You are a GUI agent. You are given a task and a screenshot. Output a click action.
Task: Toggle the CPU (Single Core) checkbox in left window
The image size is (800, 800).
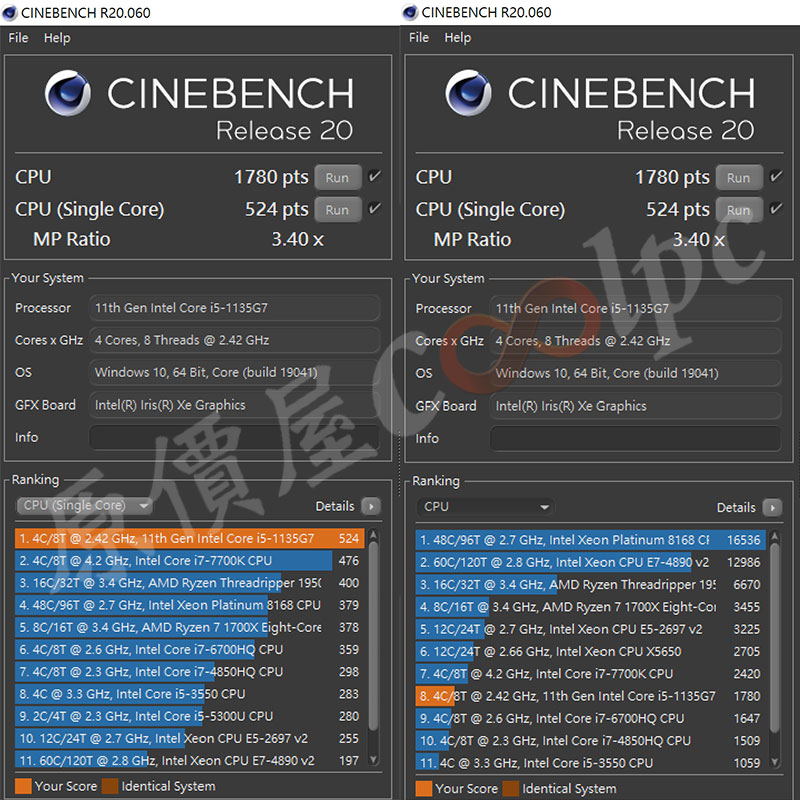[x=374, y=208]
